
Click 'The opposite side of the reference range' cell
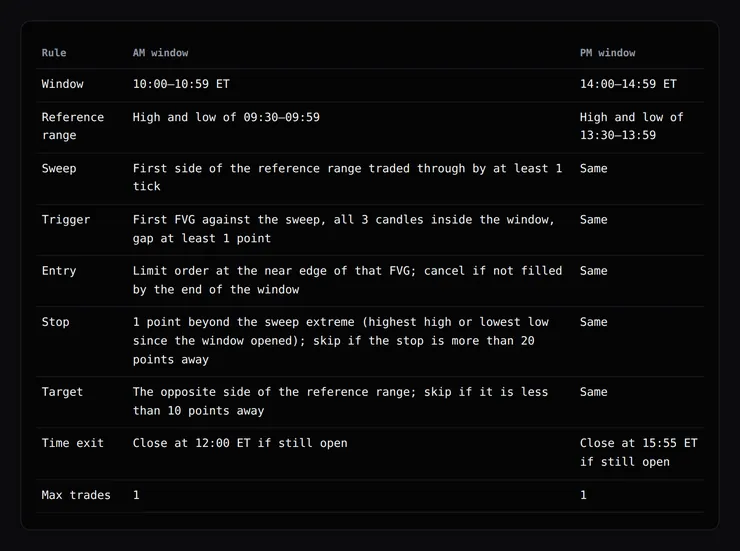(x=340, y=401)
